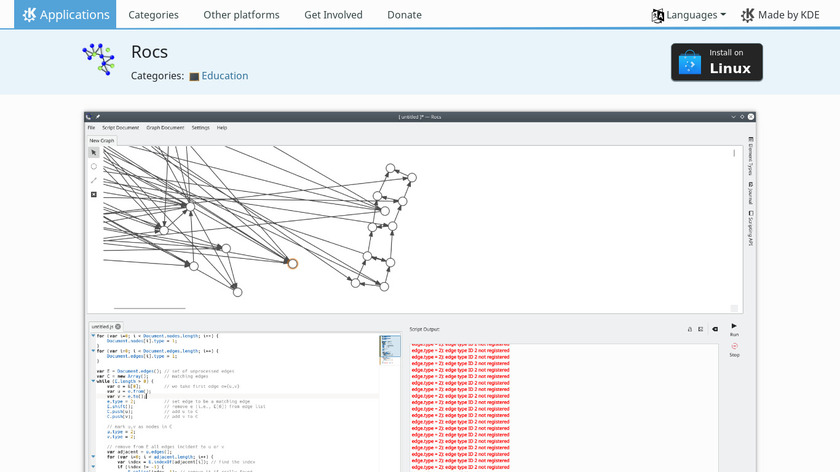Select the untitled.js script tab
This screenshot has width=840, height=472.
[x=102, y=326]
